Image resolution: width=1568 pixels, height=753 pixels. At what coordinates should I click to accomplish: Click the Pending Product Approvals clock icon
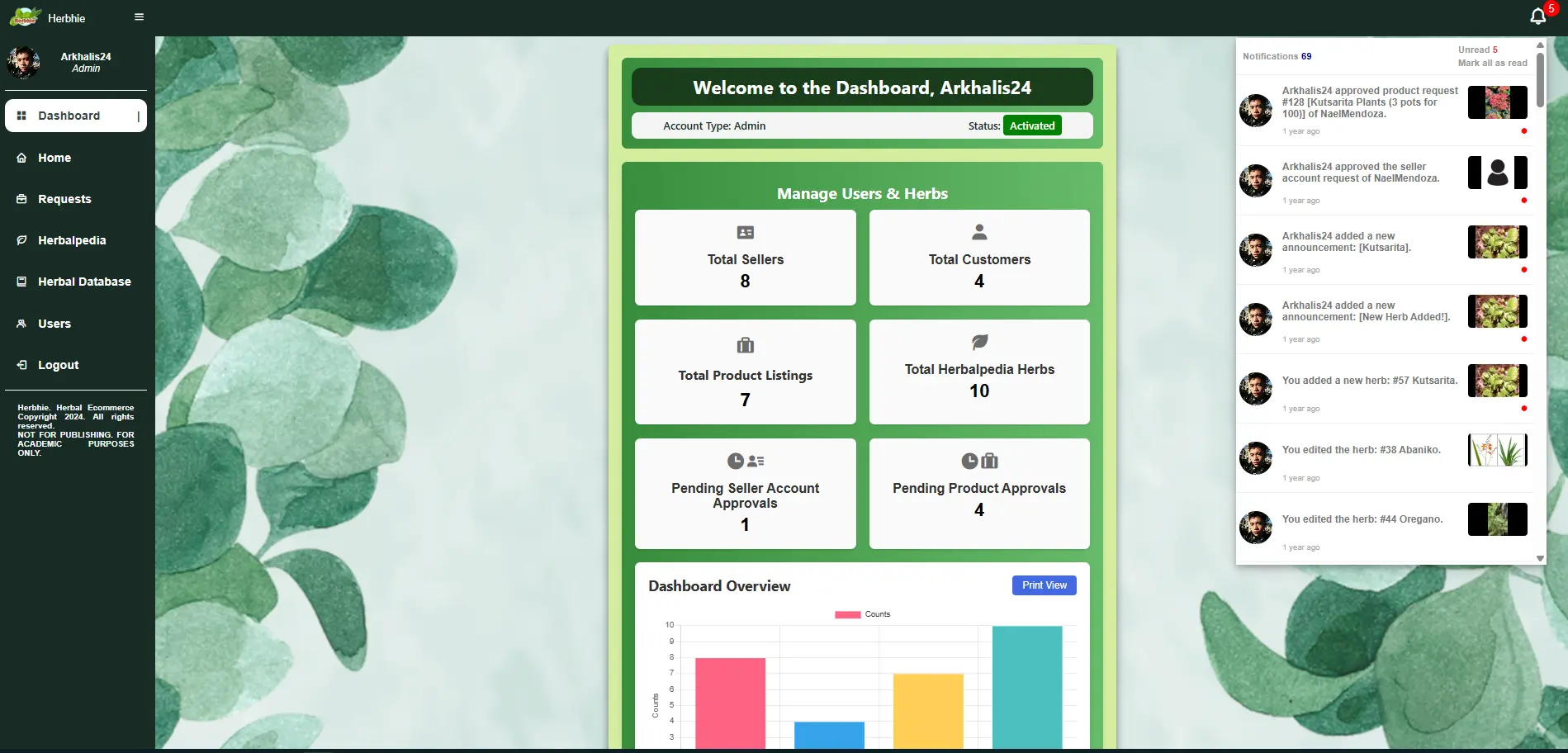[x=969, y=461]
